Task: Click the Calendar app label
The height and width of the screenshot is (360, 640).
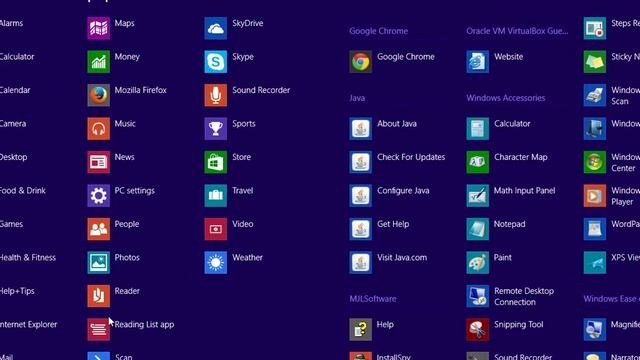Action: point(15,90)
